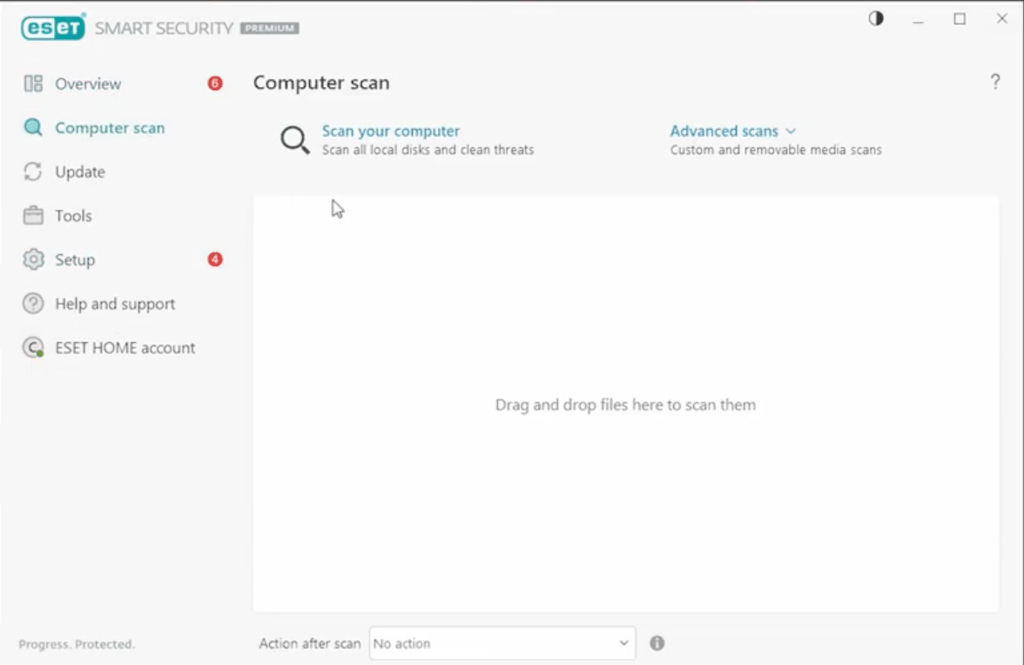This screenshot has width=1024, height=665.
Task: Select Computer scan in the sidebar
Action: (x=110, y=127)
